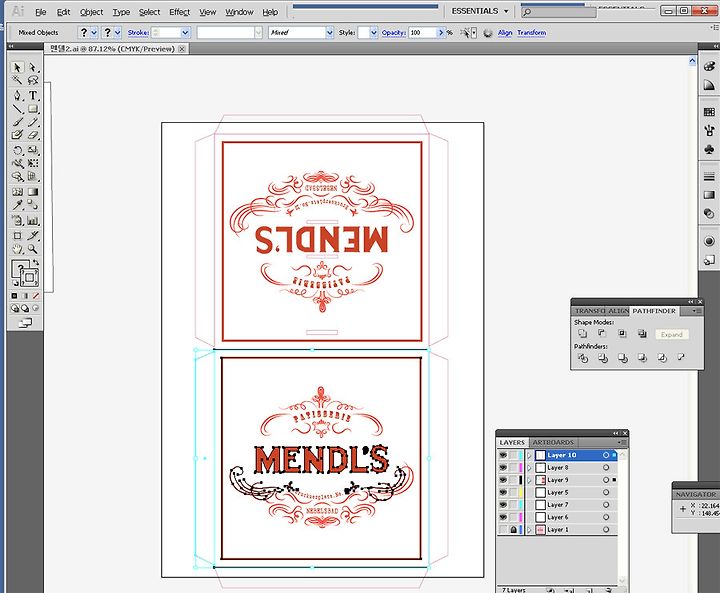Image resolution: width=720 pixels, height=593 pixels.
Task: Click the Unite shape mode icon
Action: coord(583,334)
